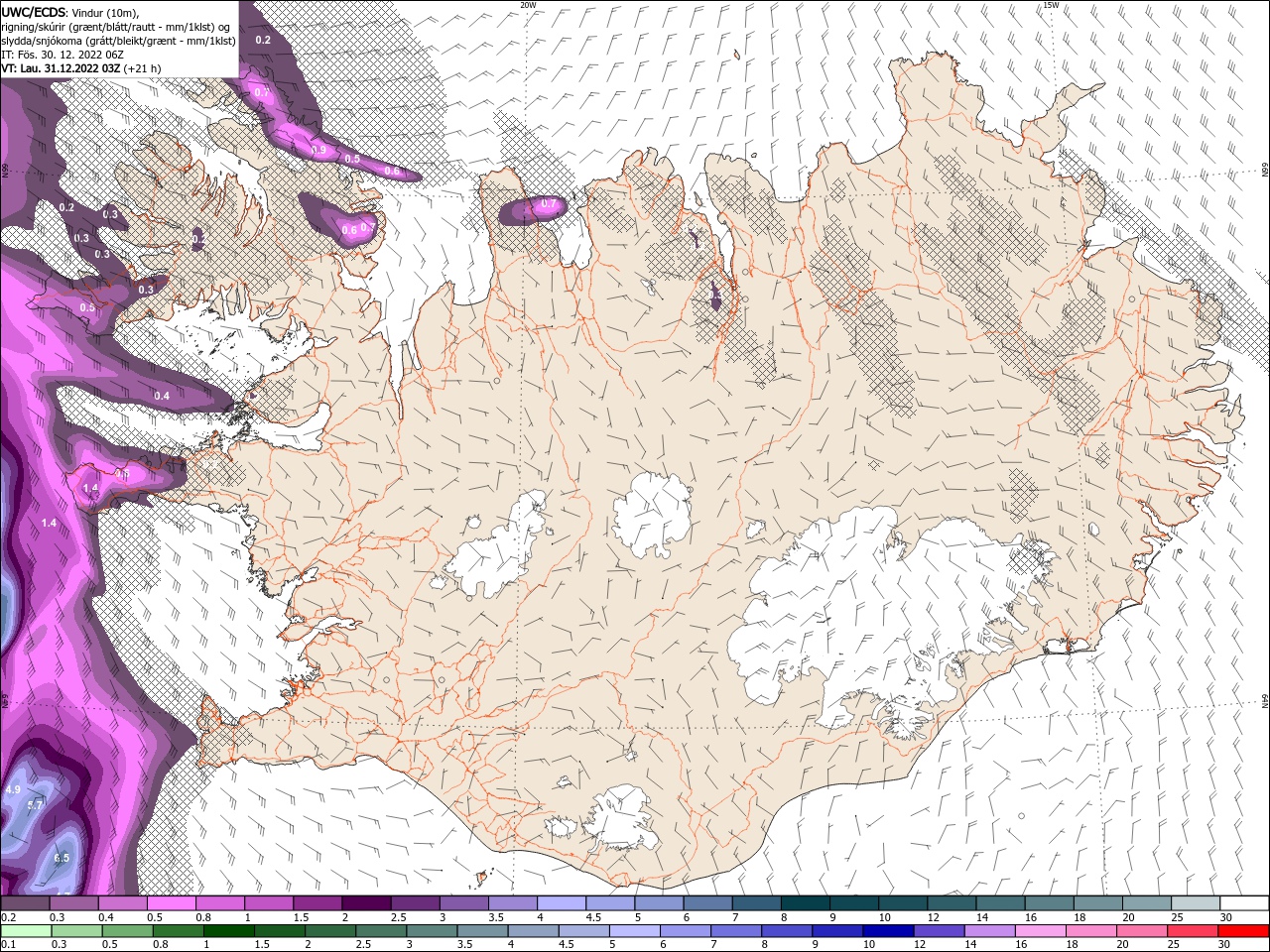
Task: Pick the mauve snow swatch between 0.2 and 0.3
Action: (25, 903)
